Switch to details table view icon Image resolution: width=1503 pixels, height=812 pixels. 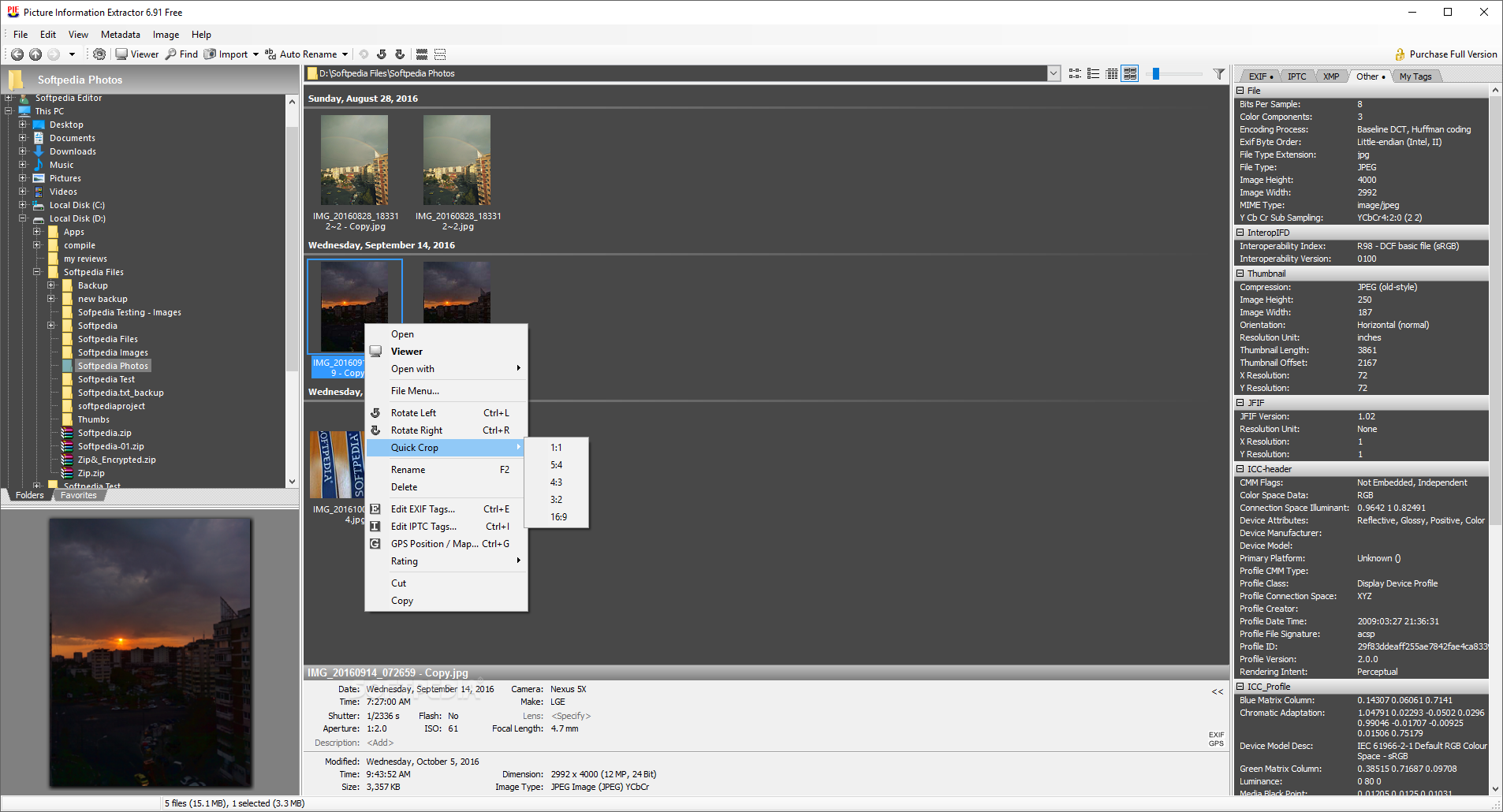(1112, 73)
